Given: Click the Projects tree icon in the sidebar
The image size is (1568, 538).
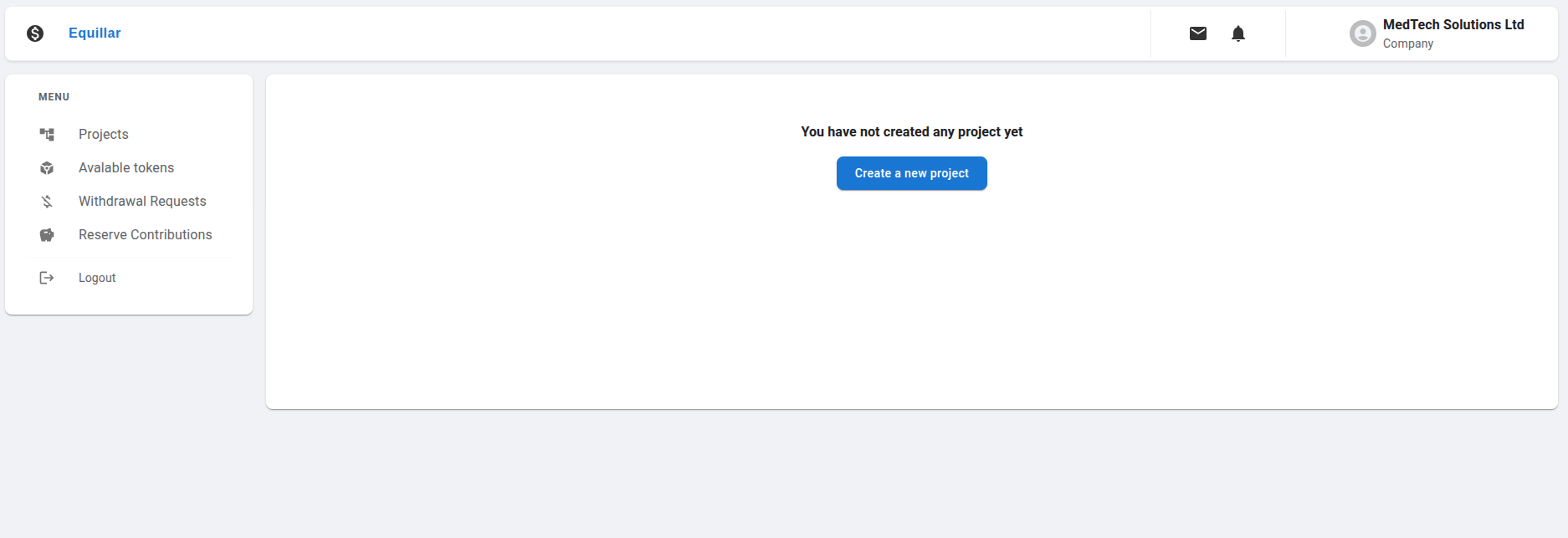Looking at the screenshot, I should [47, 135].
